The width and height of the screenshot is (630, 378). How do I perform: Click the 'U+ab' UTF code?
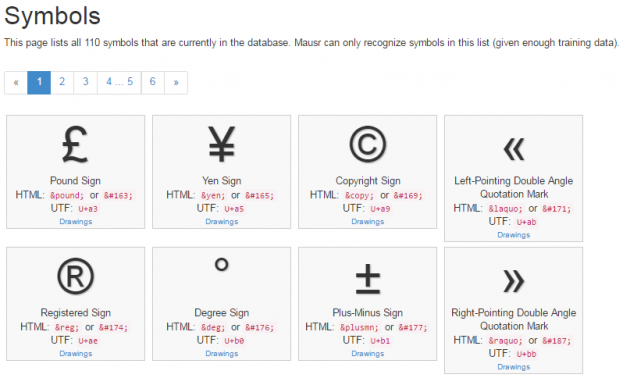526,222
